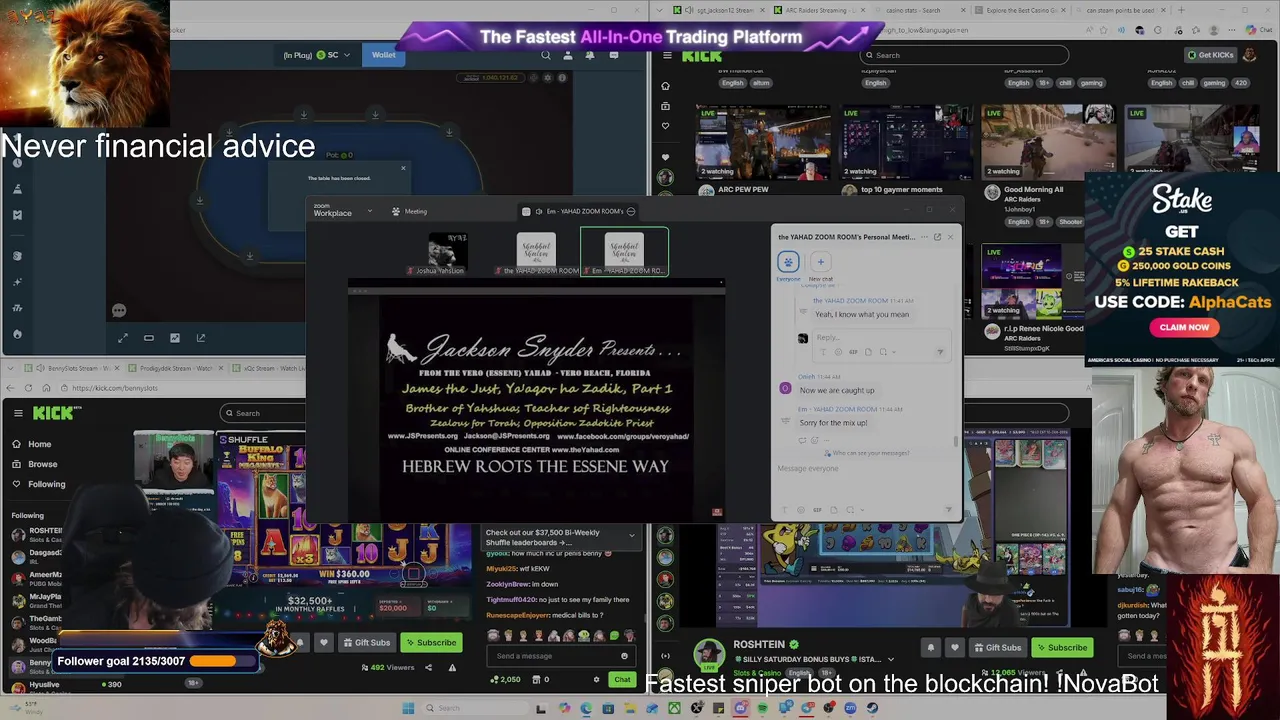Toggle the Em - YAHAD ZOOM ROOM's speaker minus icon
This screenshot has width=1280, height=720.
pyautogui.click(x=630, y=211)
